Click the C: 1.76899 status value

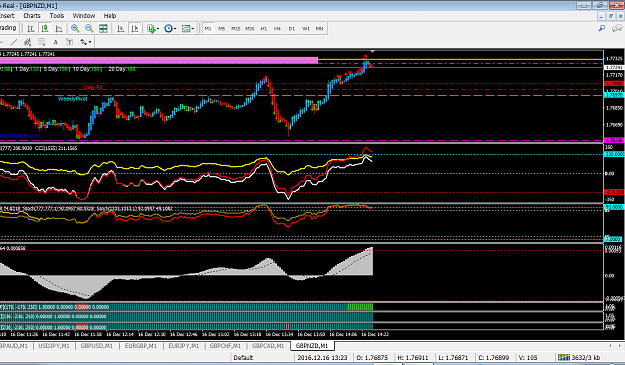click(494, 357)
